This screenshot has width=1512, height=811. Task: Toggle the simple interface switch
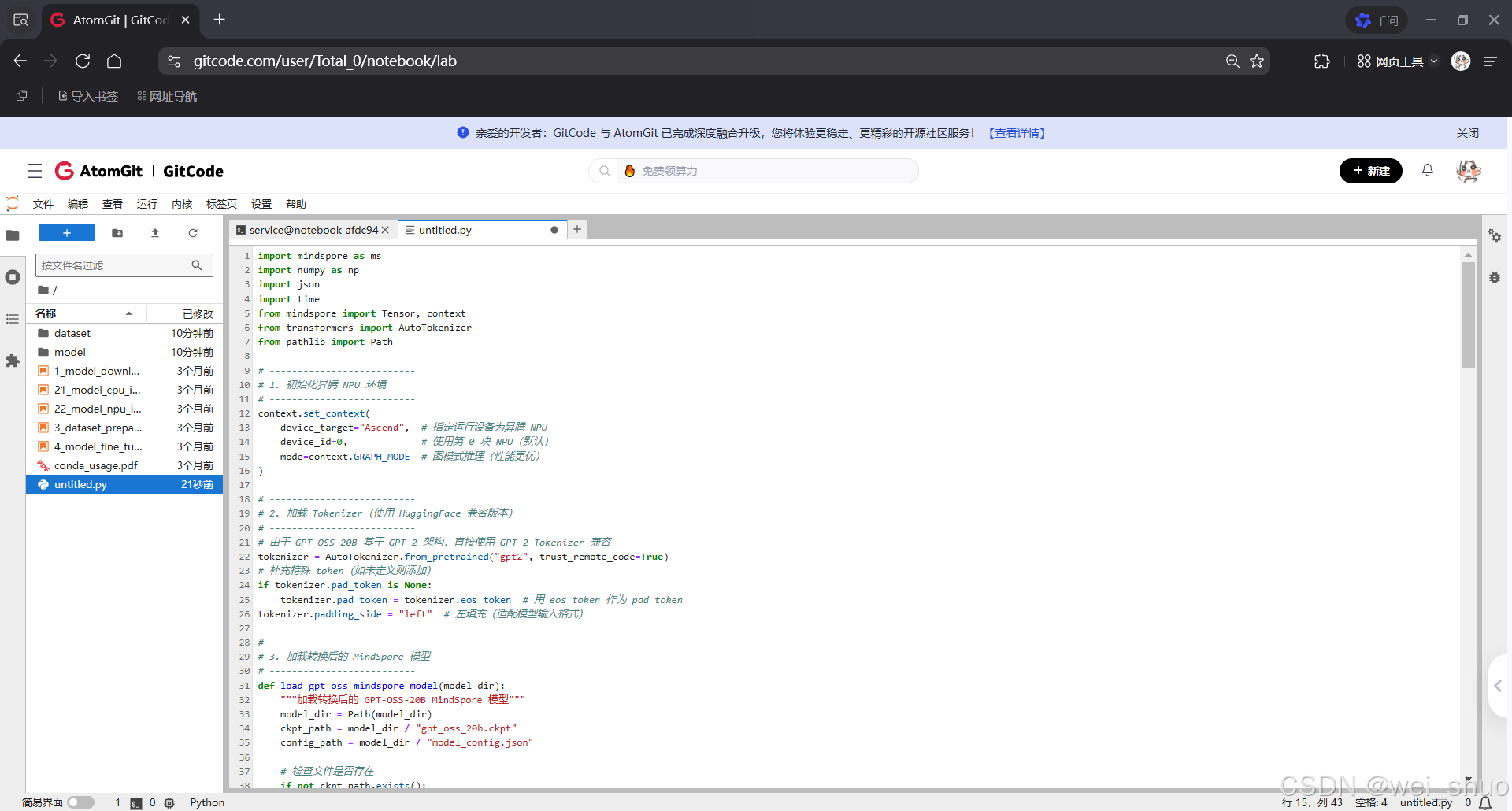[x=80, y=802]
